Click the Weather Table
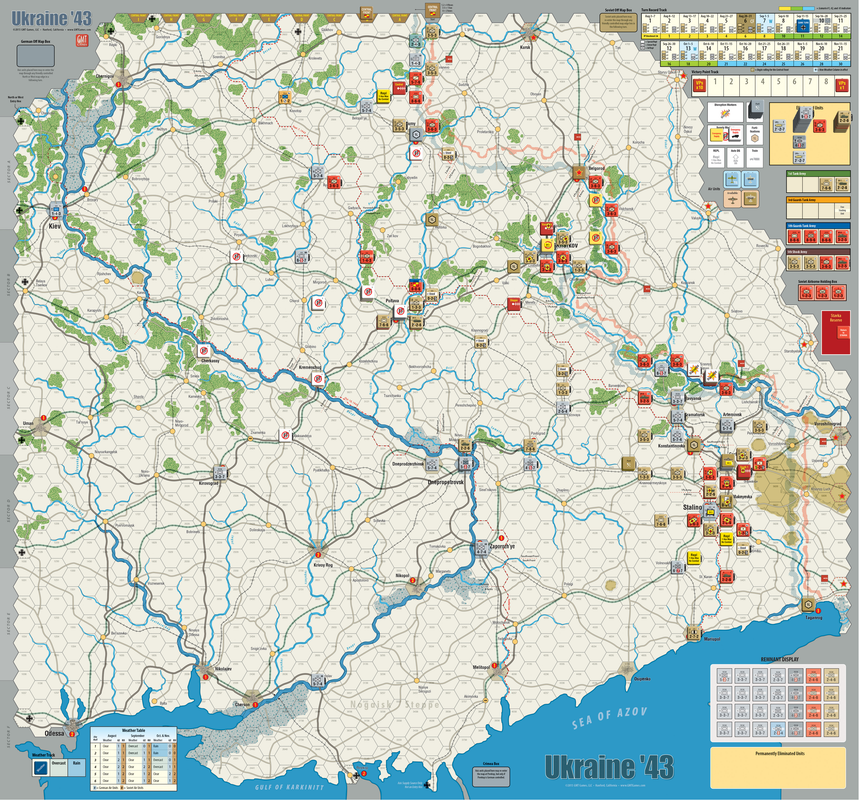 (x=134, y=758)
